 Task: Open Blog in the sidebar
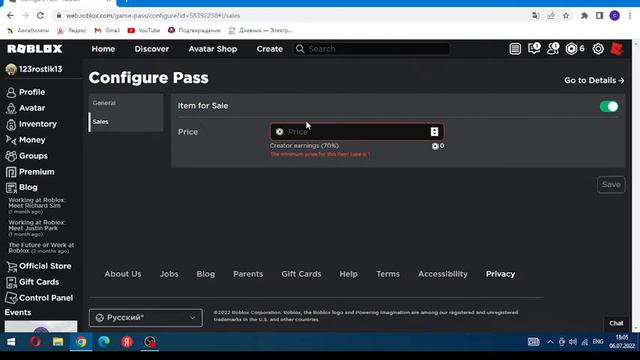point(22,187)
